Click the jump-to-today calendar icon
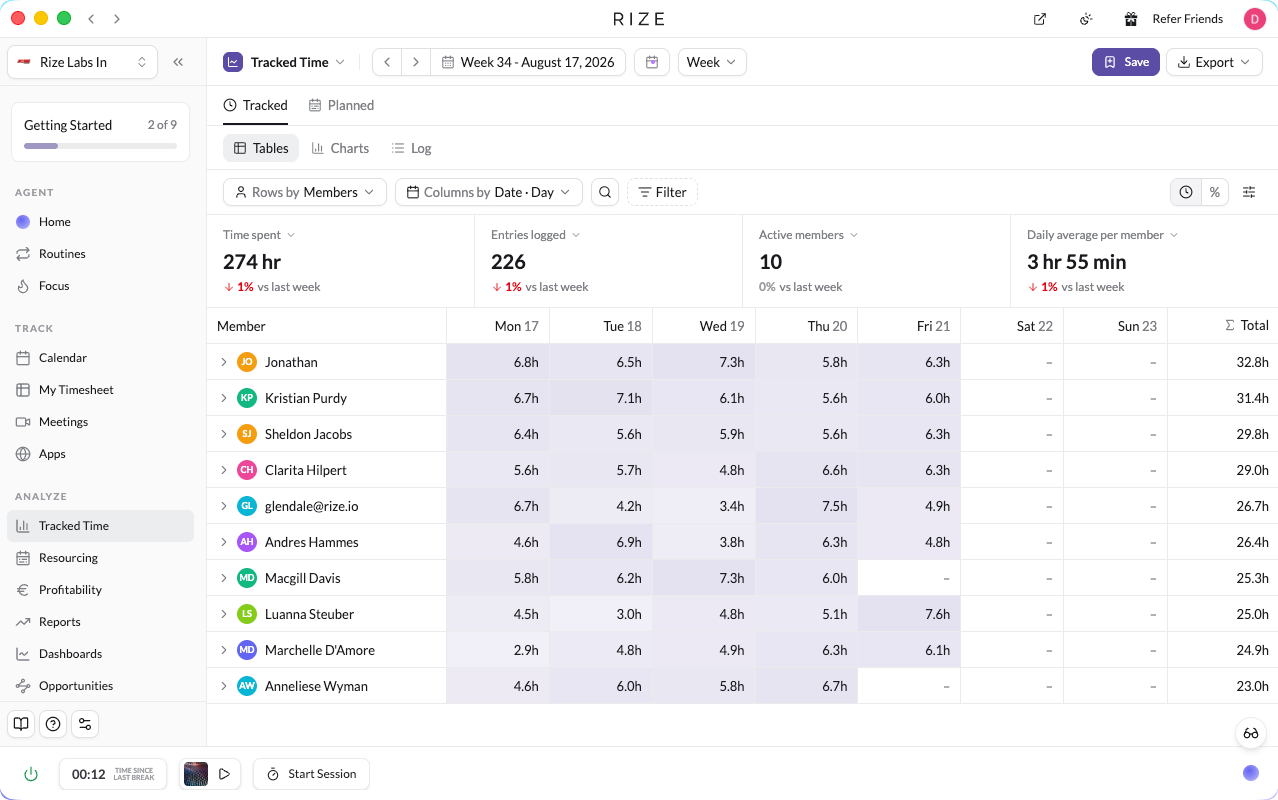 (652, 62)
